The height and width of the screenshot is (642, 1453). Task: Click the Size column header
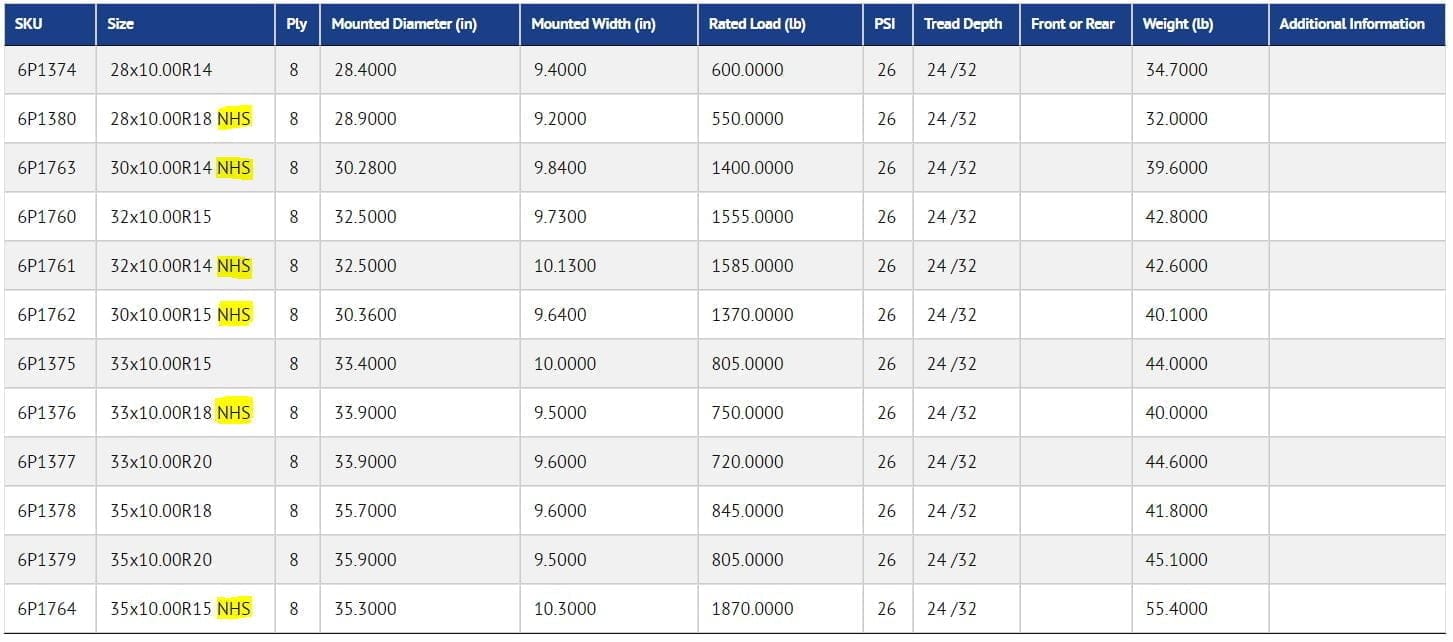(x=121, y=24)
